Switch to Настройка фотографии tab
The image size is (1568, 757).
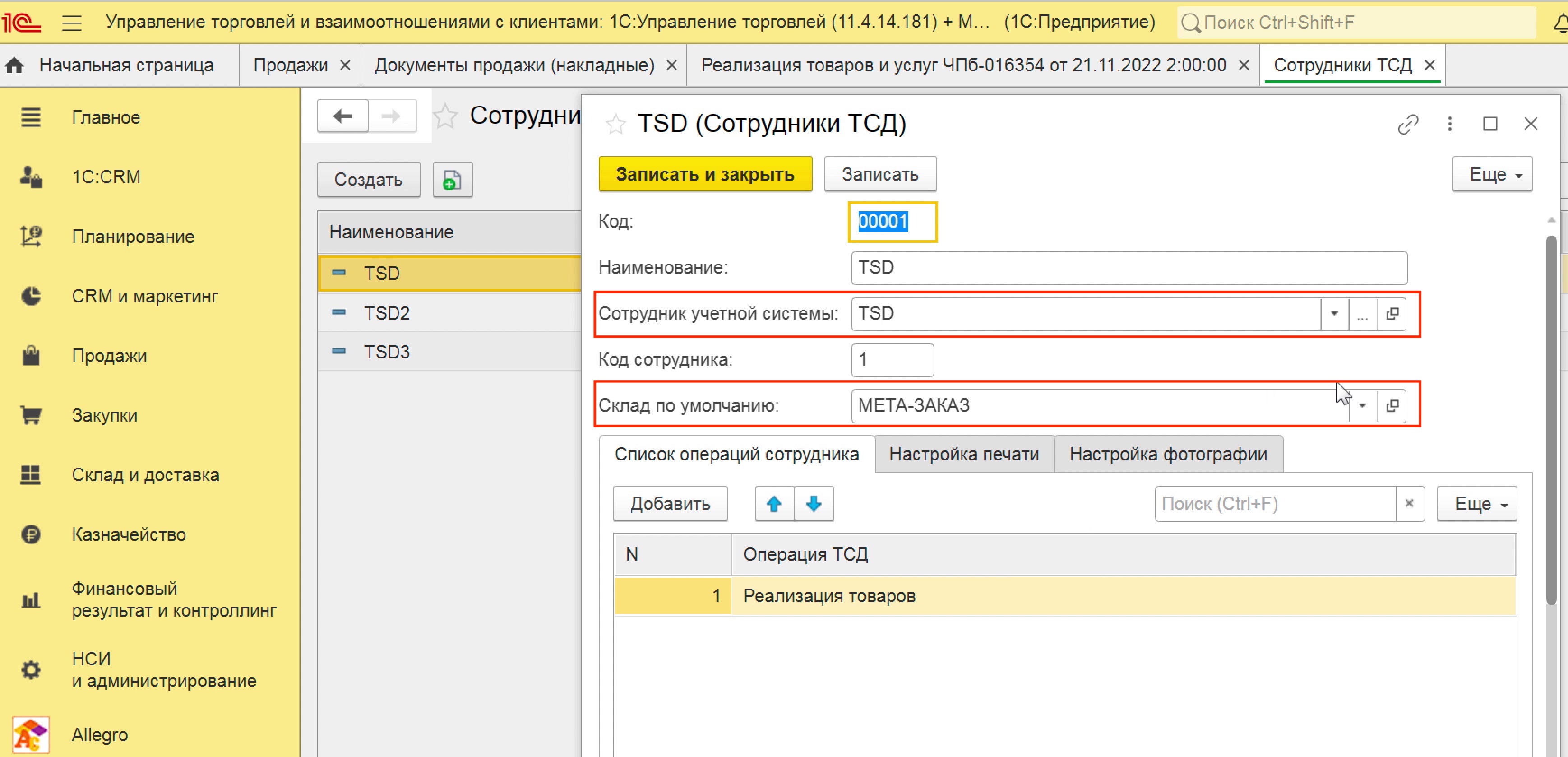click(x=1168, y=454)
